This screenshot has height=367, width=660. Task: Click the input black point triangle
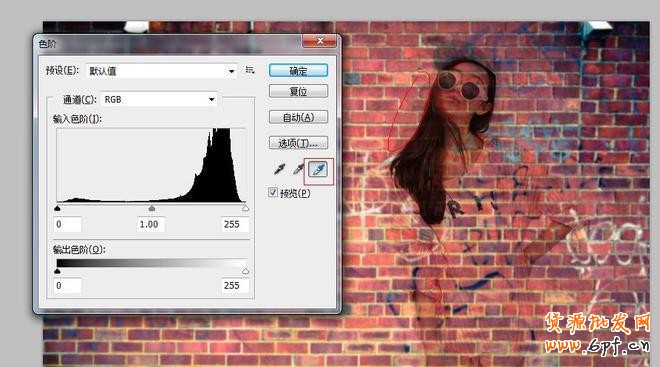pyautogui.click(x=58, y=208)
